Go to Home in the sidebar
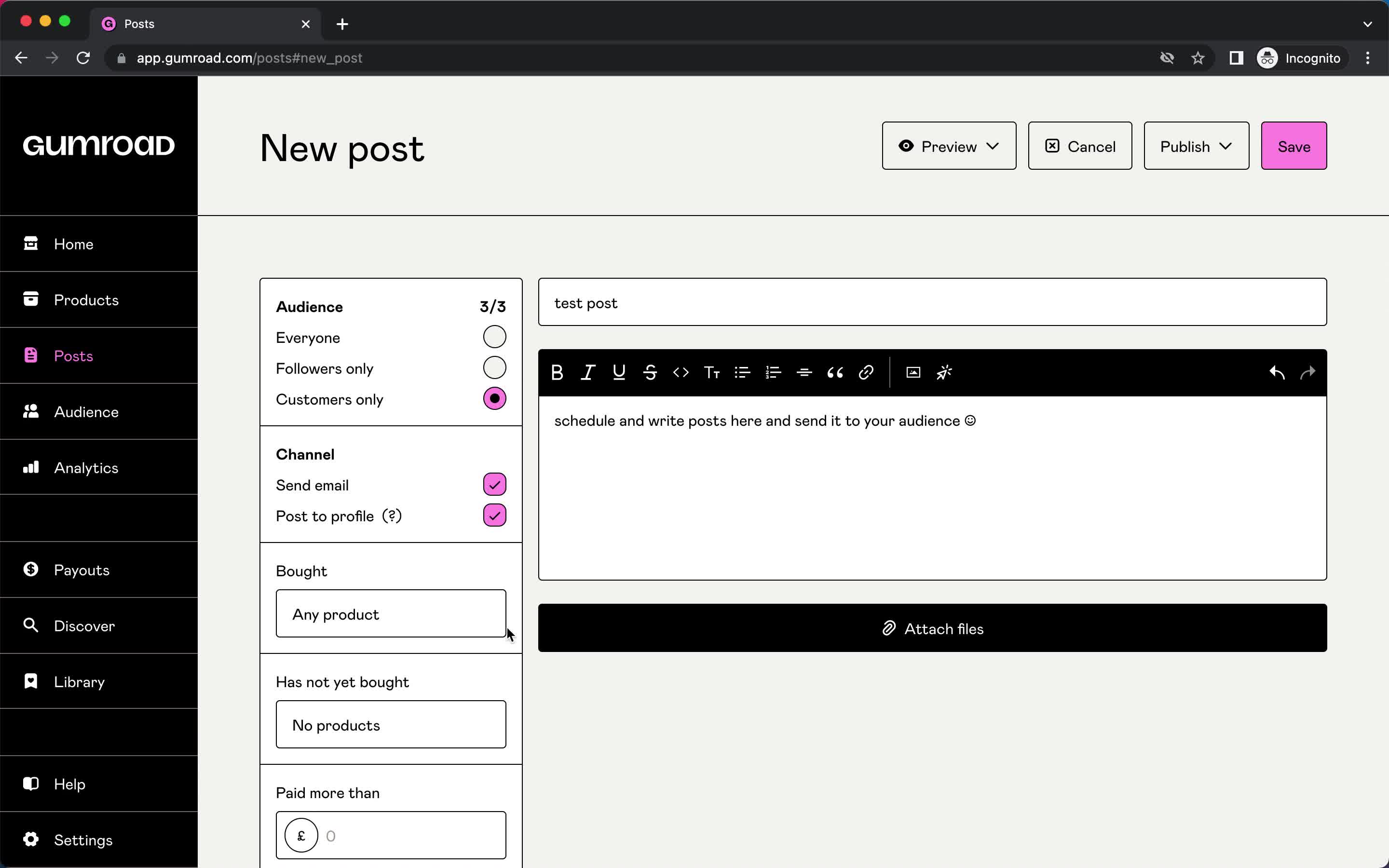 click(99, 244)
